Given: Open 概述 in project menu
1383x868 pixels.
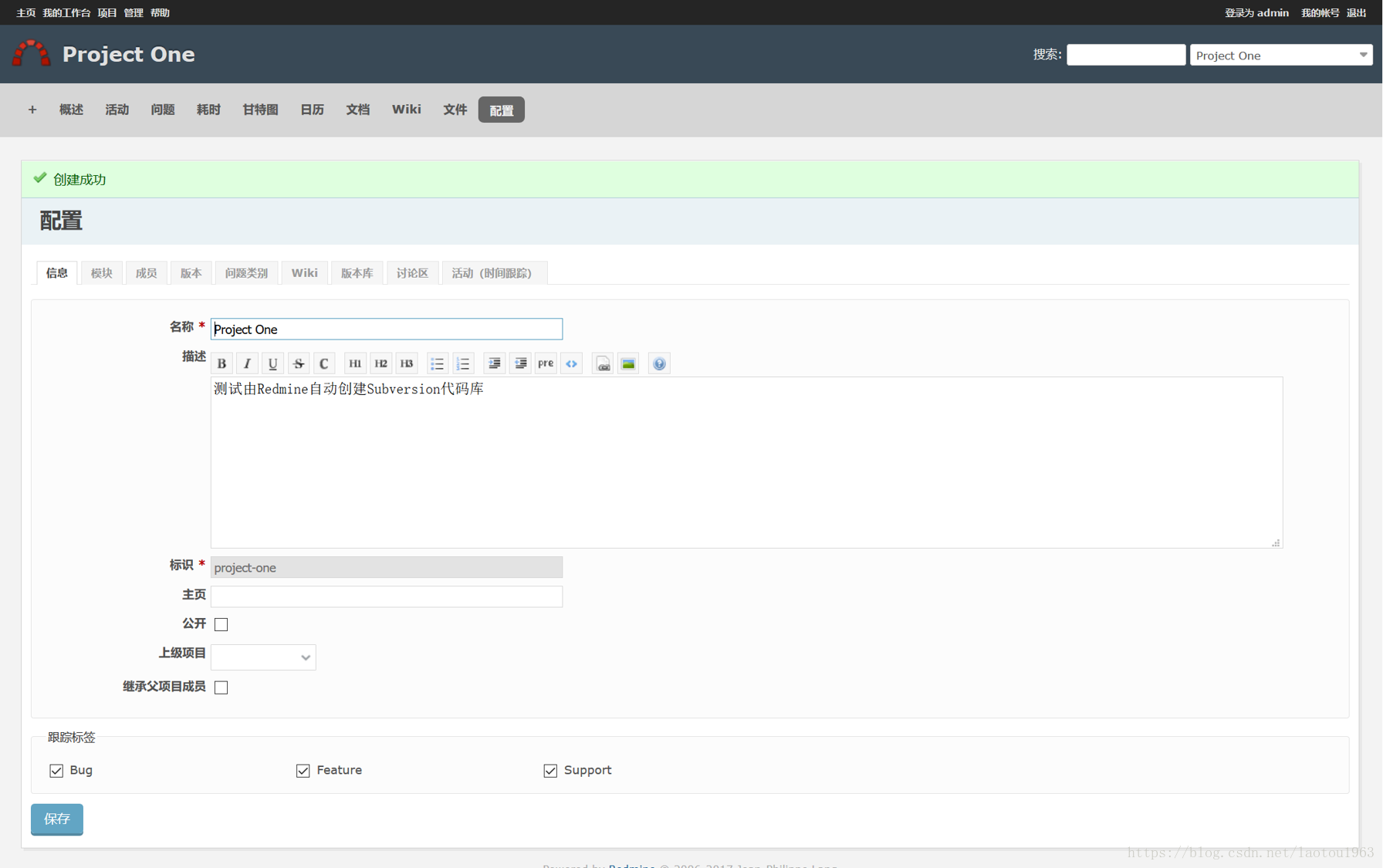Looking at the screenshot, I should [71, 110].
